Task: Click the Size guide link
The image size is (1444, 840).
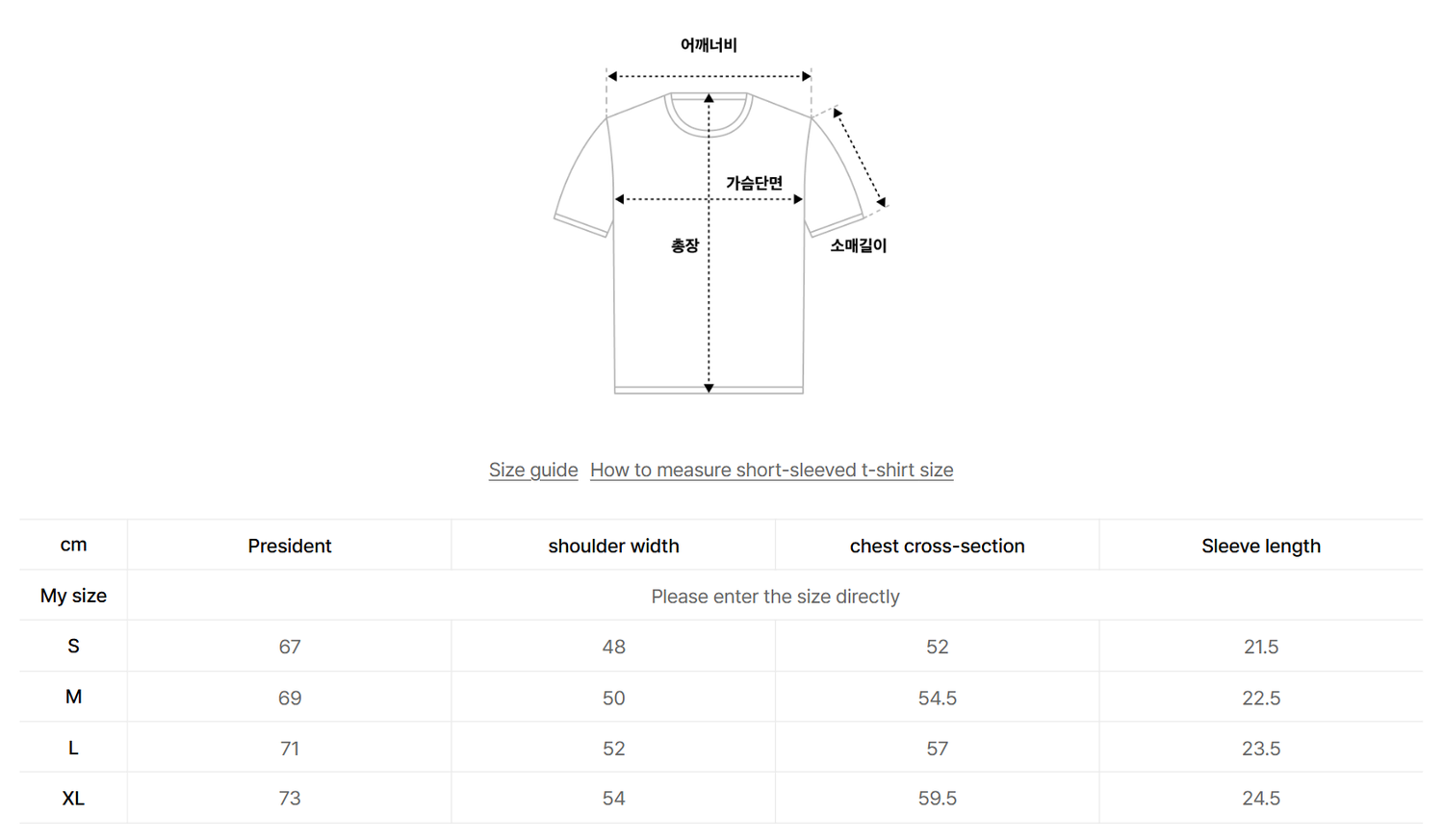Action: 532,470
